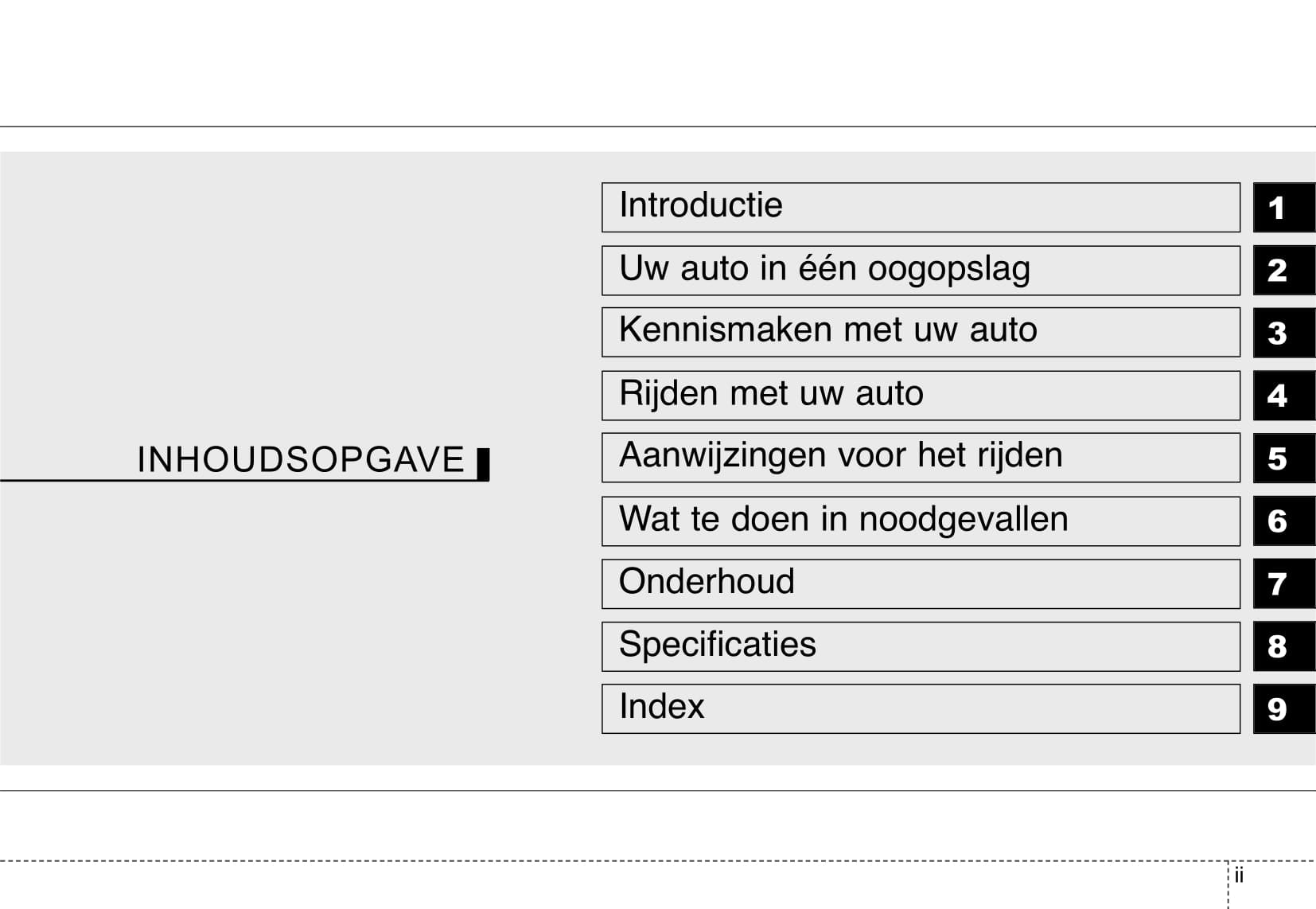Select black chapter tab number 5
Screen dimensions: 1316x909
click(1283, 458)
